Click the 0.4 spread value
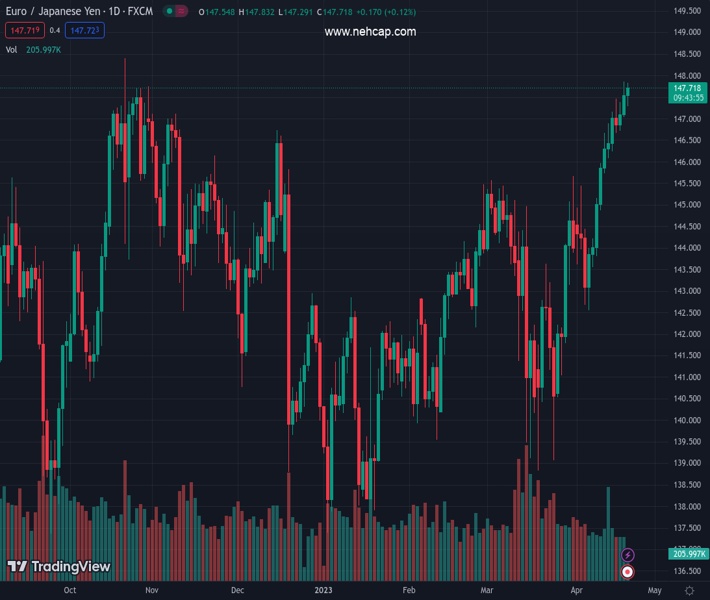Screen dimensions: 710x600 (x=55, y=31)
